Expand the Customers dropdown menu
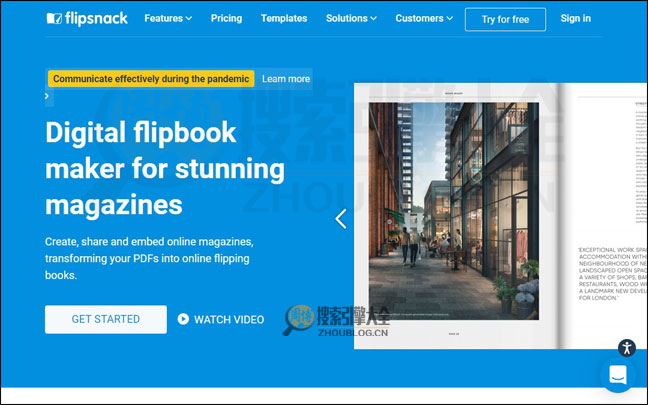 tap(424, 19)
